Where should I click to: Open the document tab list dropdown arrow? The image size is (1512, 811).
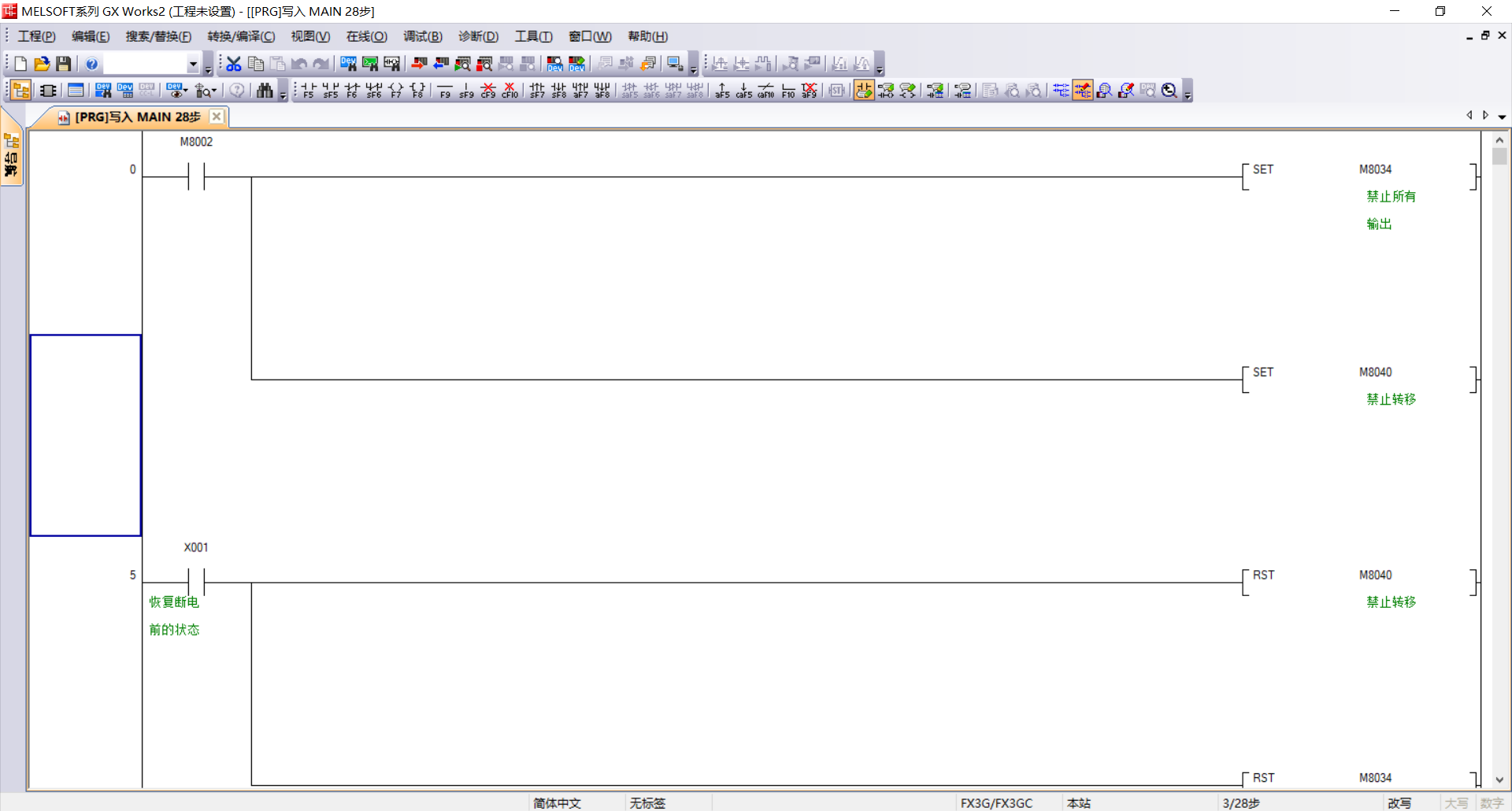pos(1502,117)
